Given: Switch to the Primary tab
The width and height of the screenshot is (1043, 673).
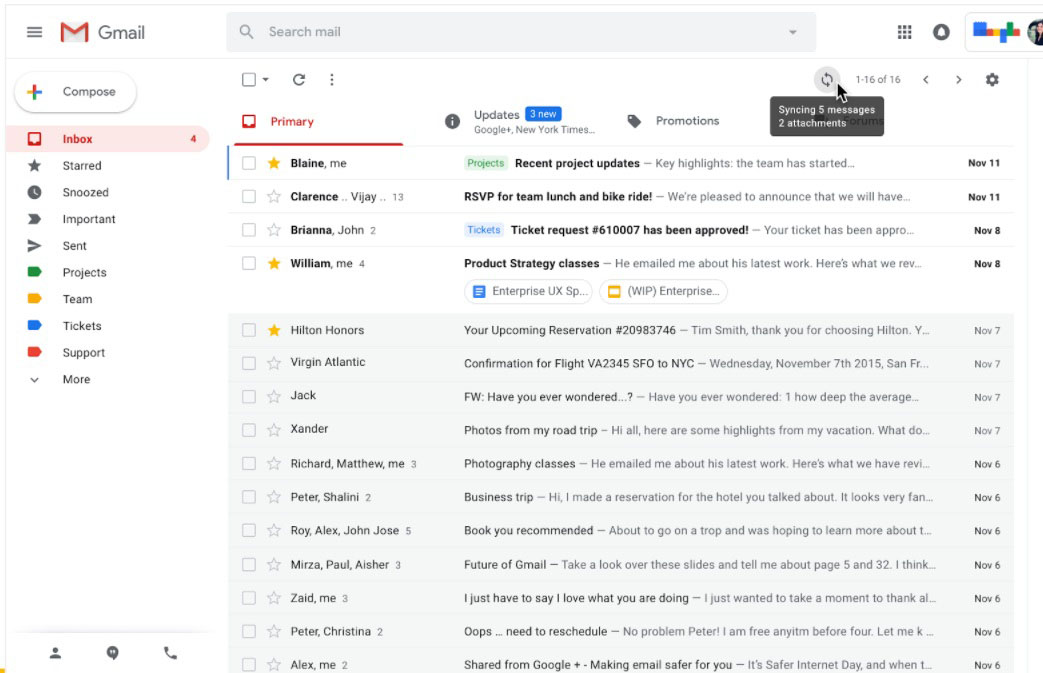Looking at the screenshot, I should (317, 122).
